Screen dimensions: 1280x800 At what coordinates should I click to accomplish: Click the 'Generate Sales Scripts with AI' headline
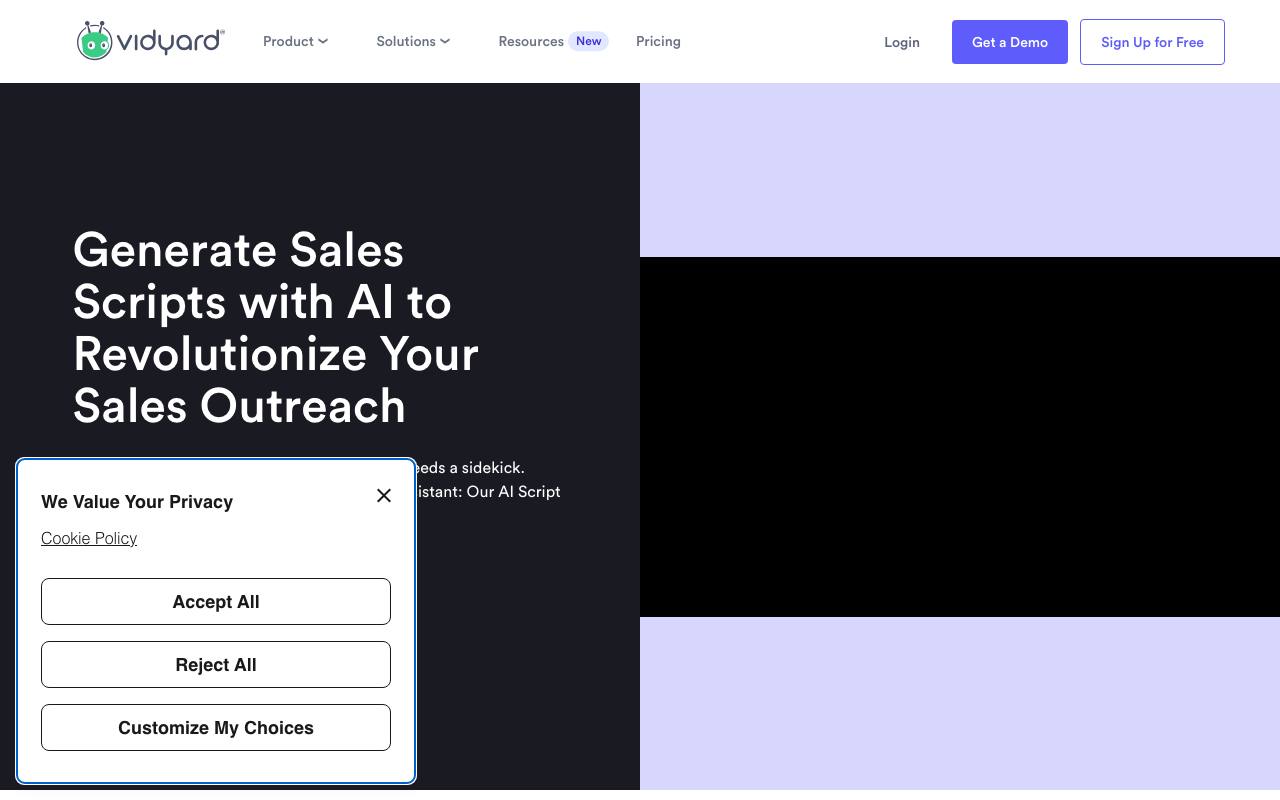pyautogui.click(x=276, y=328)
